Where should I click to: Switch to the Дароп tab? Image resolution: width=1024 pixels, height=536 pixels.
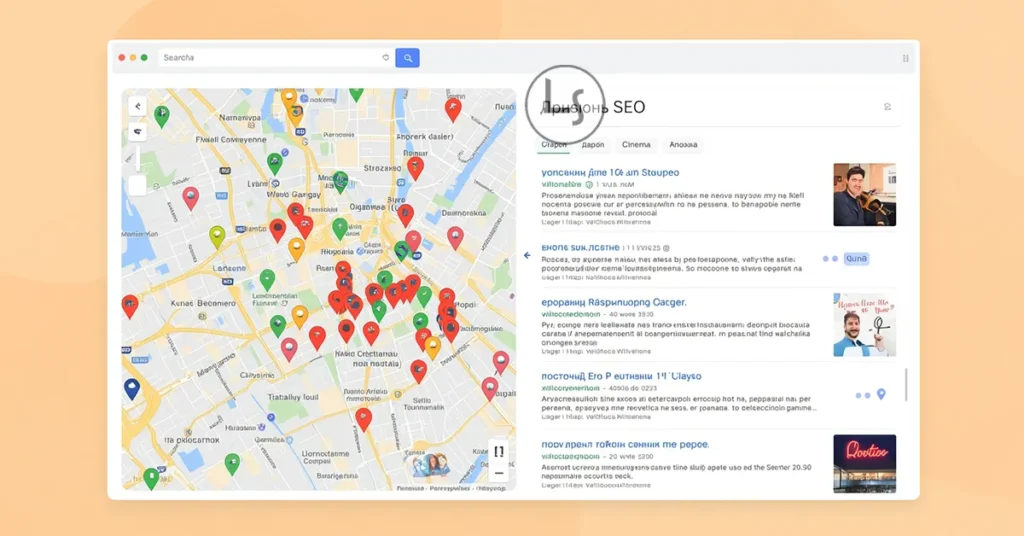[593, 145]
